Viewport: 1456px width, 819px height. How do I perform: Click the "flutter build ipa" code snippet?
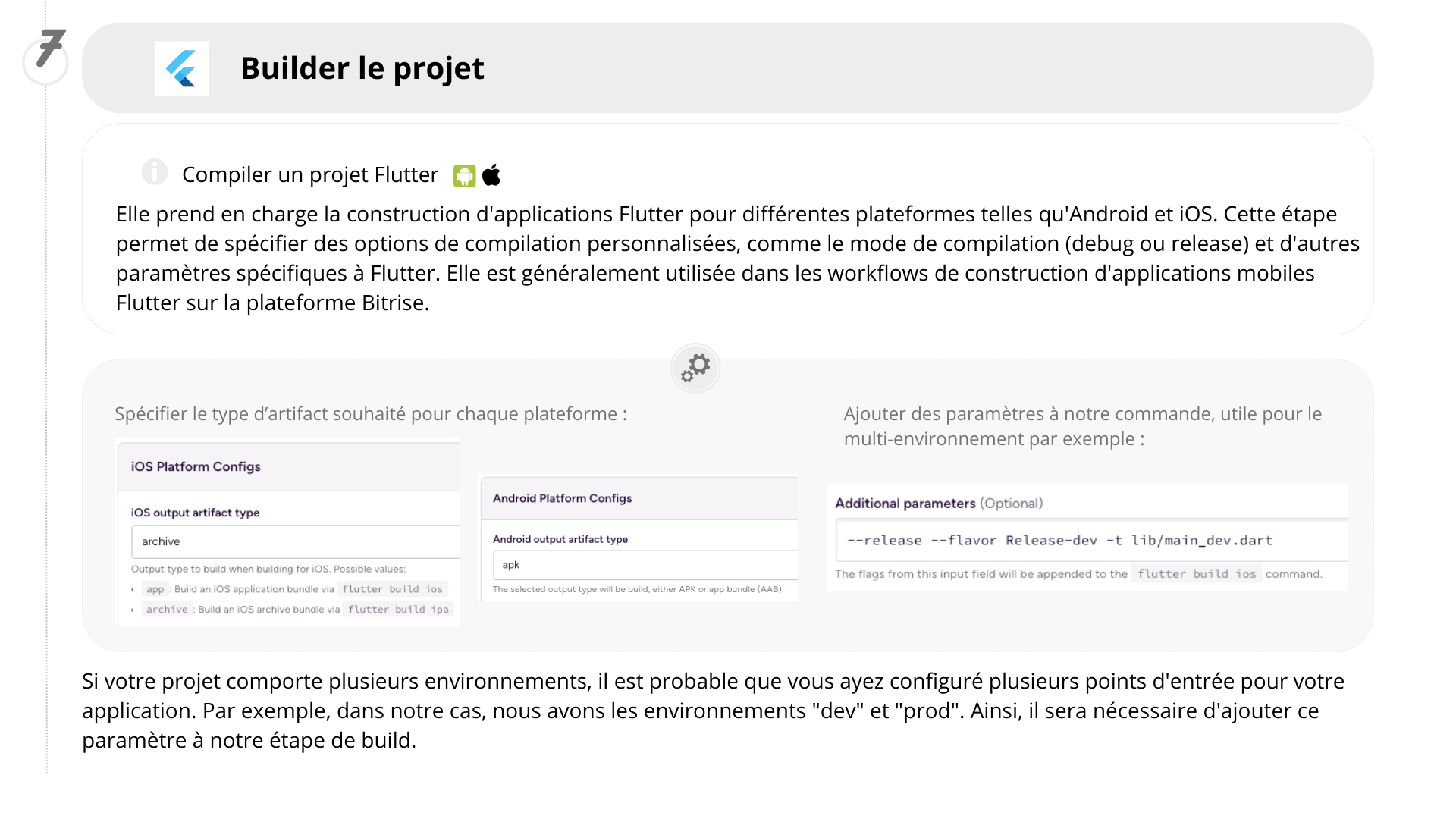click(398, 610)
